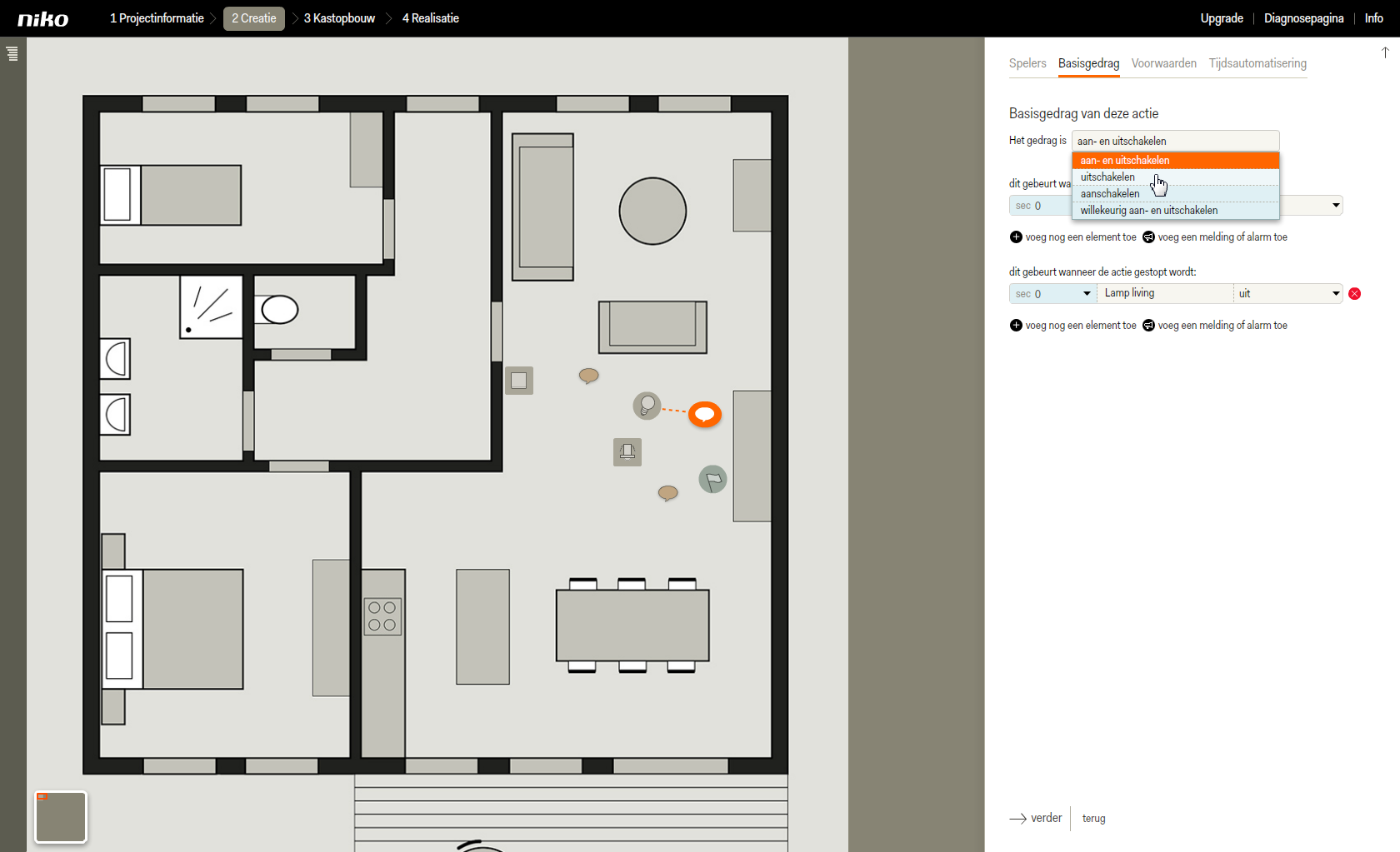
Task: Switch to the Voorwaarden tab
Action: [1163, 63]
